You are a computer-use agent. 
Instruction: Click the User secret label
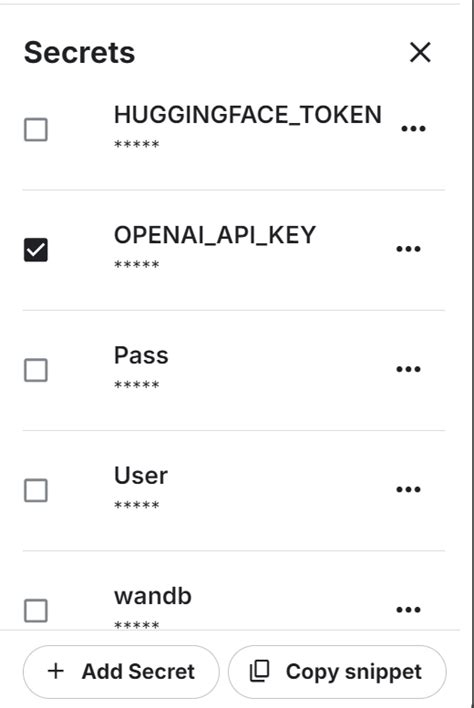[141, 475]
